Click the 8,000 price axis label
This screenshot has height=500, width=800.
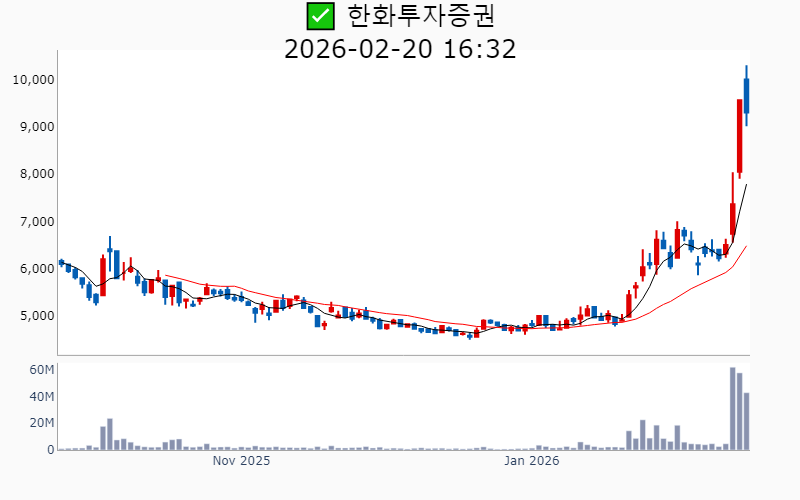click(x=35, y=174)
